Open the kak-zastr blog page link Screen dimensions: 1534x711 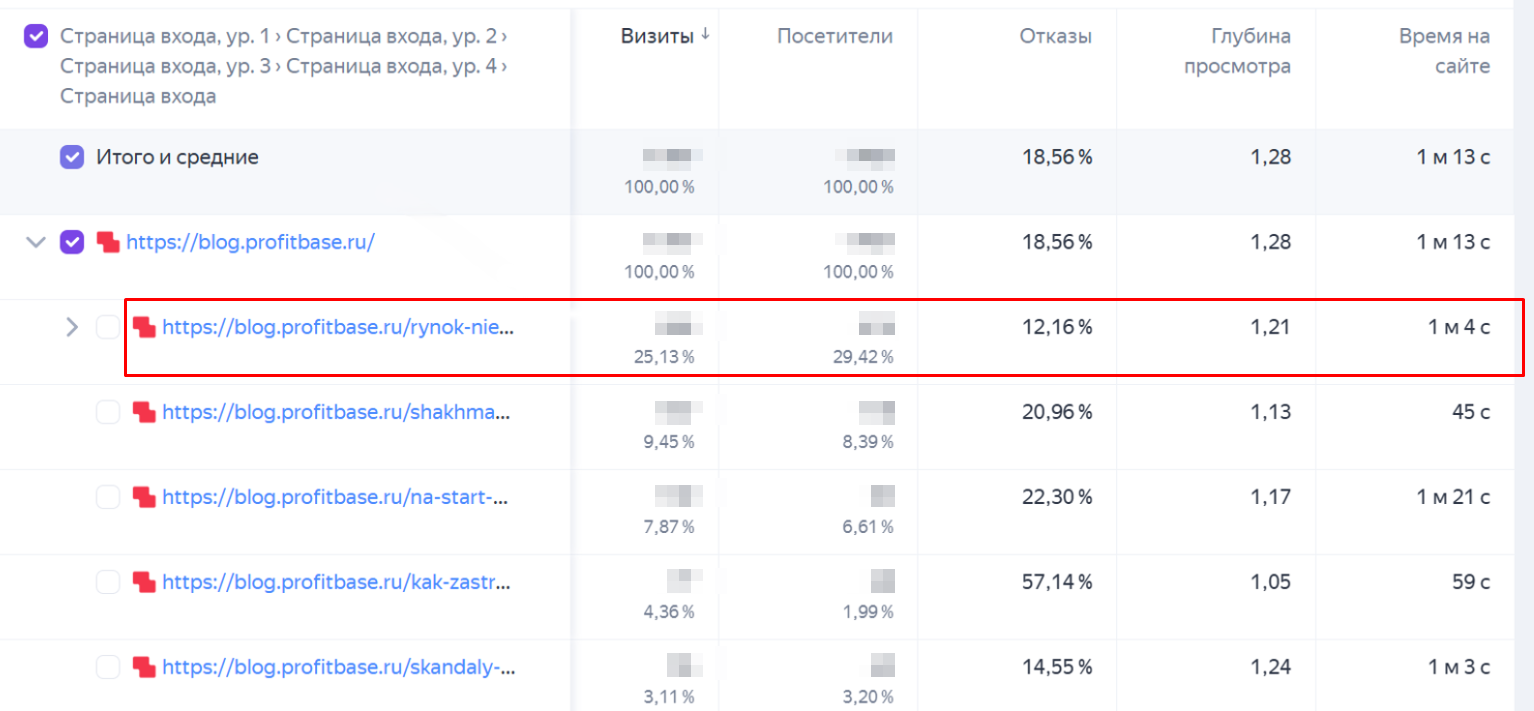[336, 582]
